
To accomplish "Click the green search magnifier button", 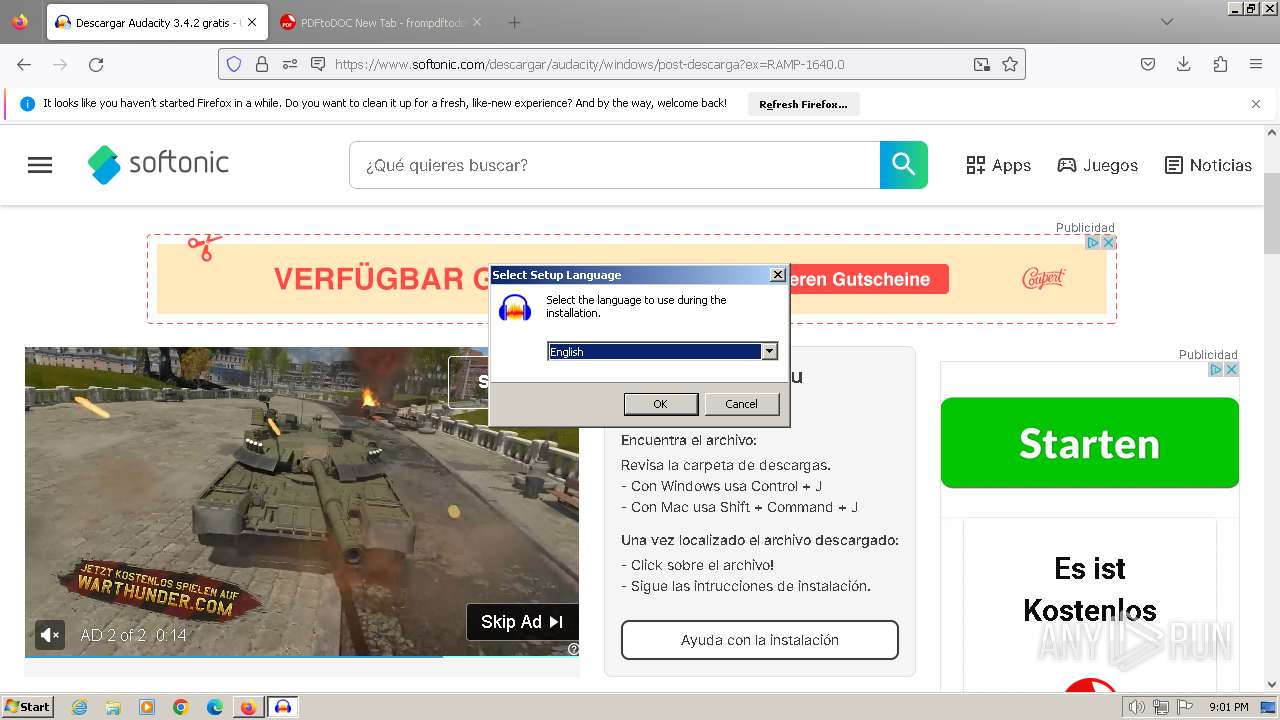I will point(904,165).
